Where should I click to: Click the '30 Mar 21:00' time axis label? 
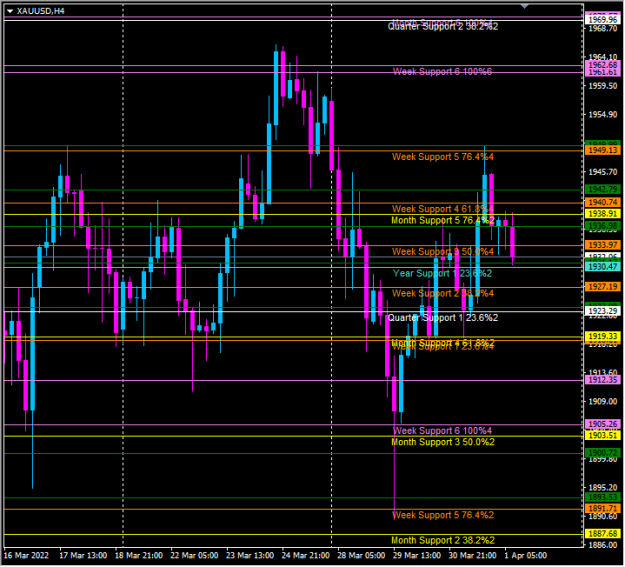(473, 556)
